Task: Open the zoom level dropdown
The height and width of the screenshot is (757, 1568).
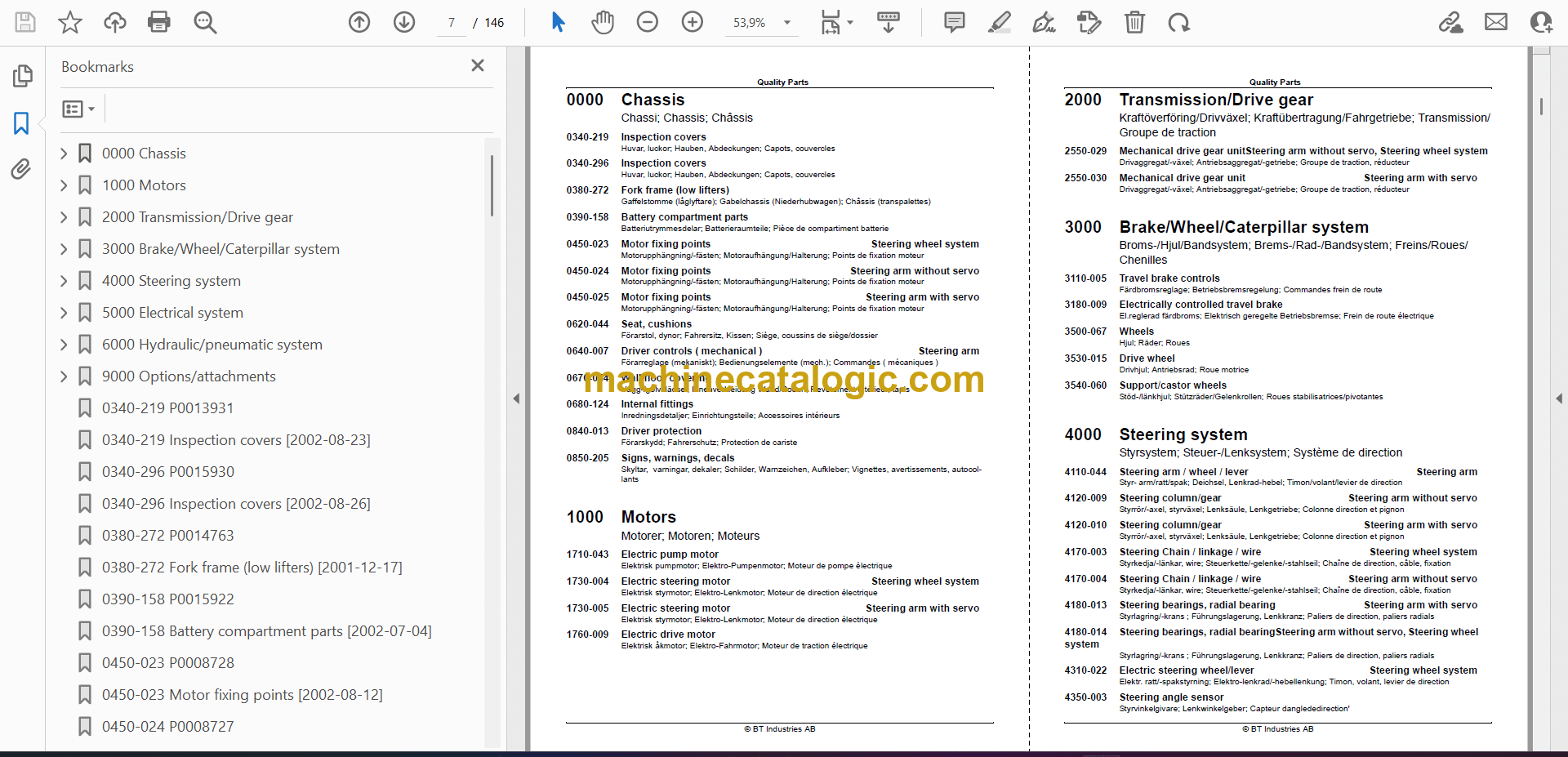Action: (787, 23)
